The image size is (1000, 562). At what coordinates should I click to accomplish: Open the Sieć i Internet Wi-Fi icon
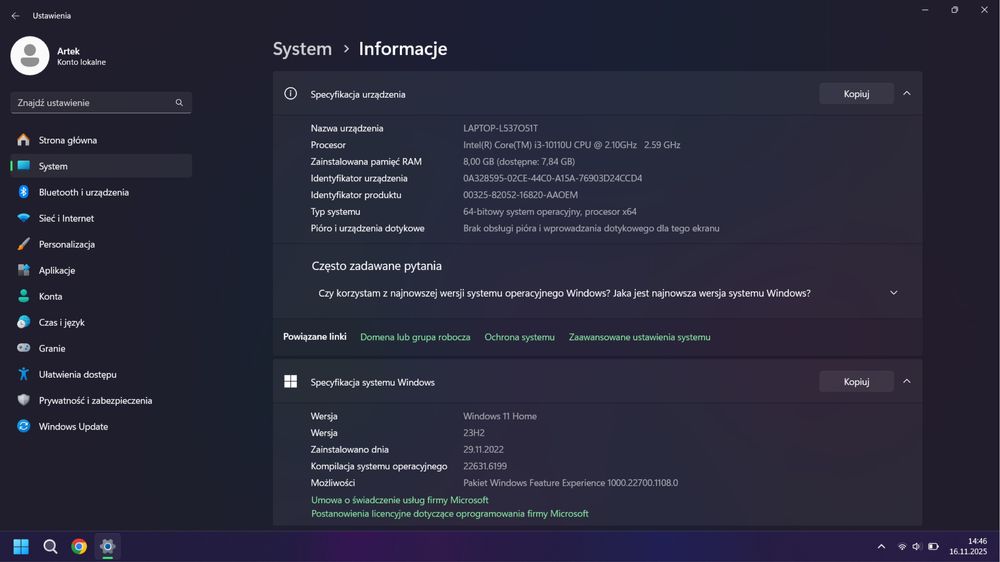tap(24, 218)
